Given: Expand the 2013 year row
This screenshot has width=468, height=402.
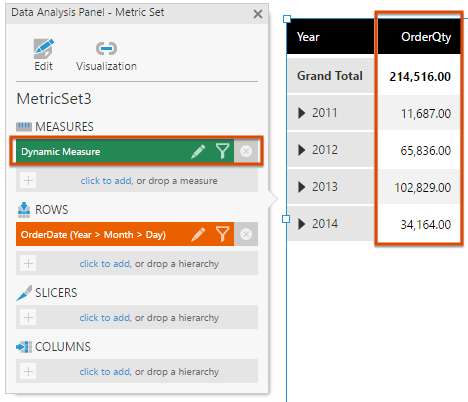Looking at the screenshot, I should (302, 187).
